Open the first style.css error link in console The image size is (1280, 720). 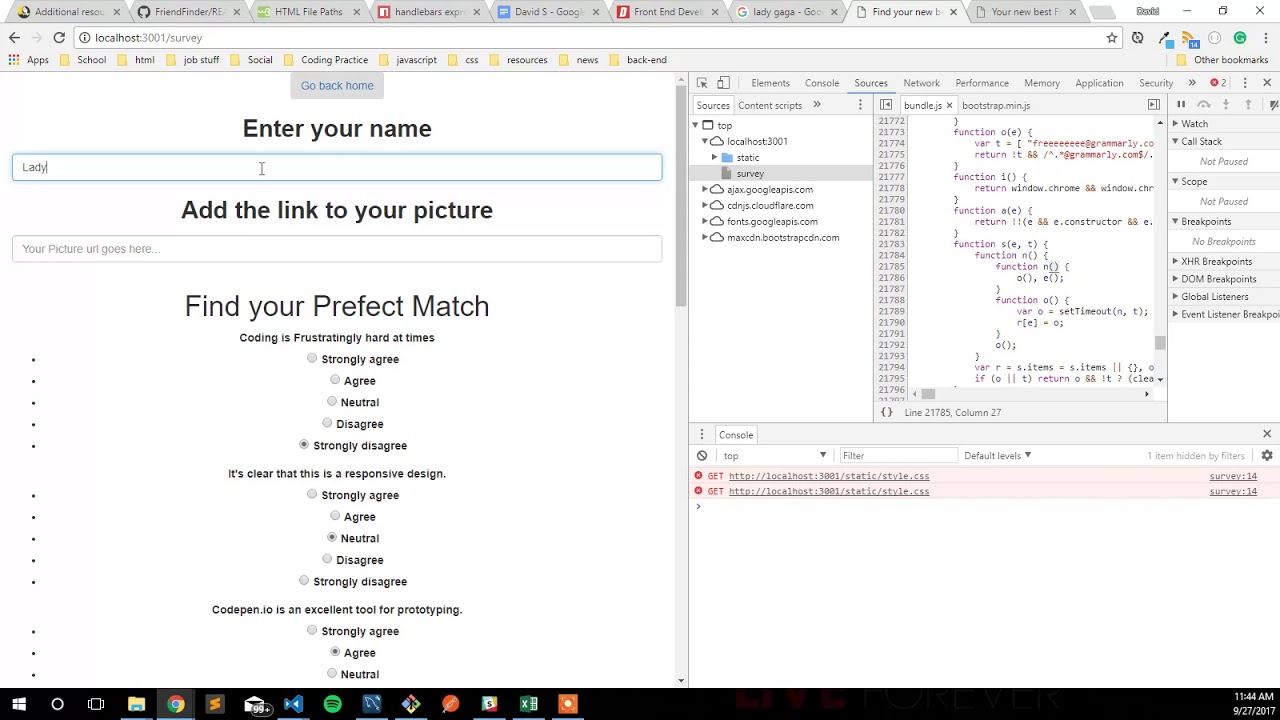point(829,476)
